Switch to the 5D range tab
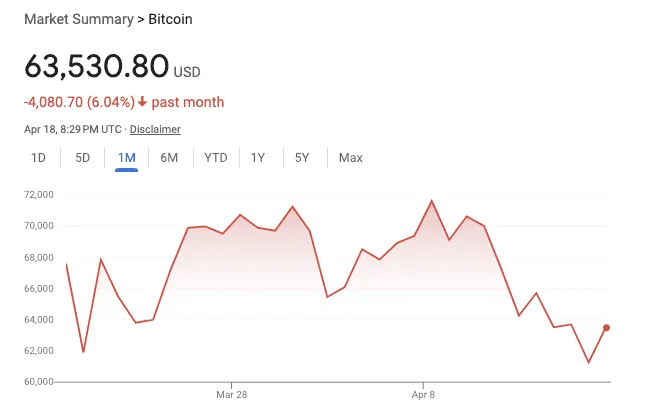The image size is (651, 409). pos(82,158)
